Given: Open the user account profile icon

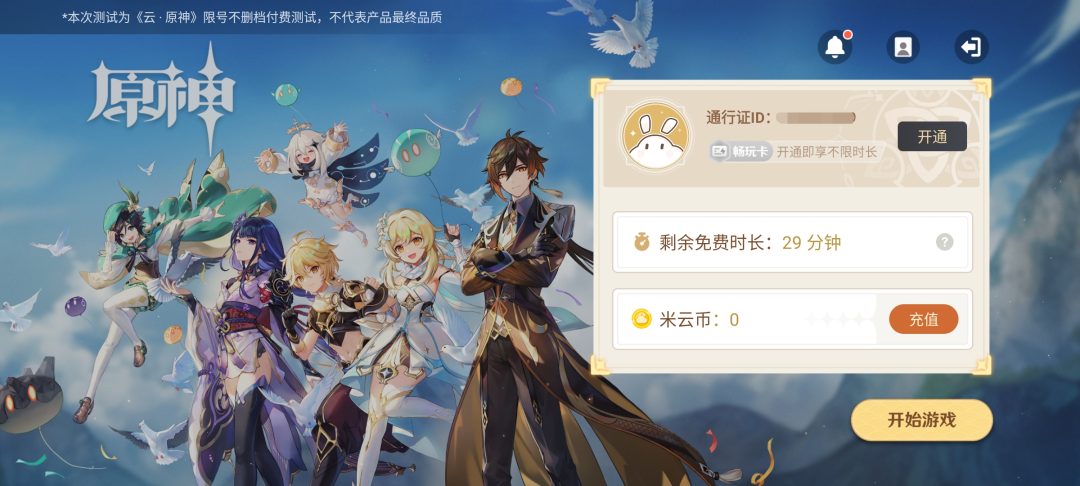Looking at the screenshot, I should coord(903,47).
